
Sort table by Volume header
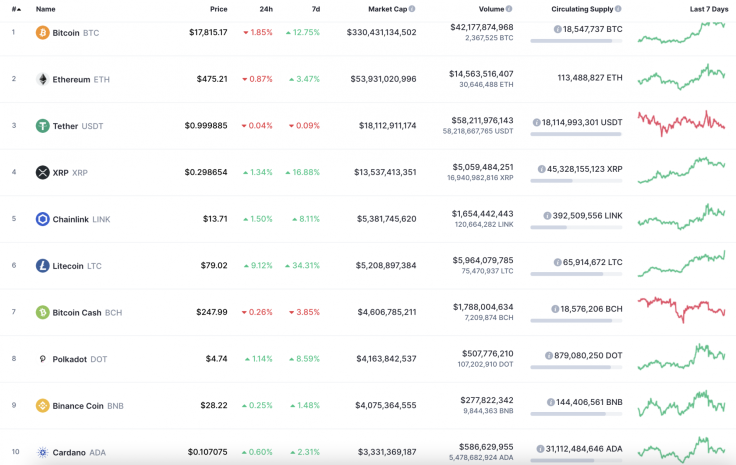[x=491, y=9]
